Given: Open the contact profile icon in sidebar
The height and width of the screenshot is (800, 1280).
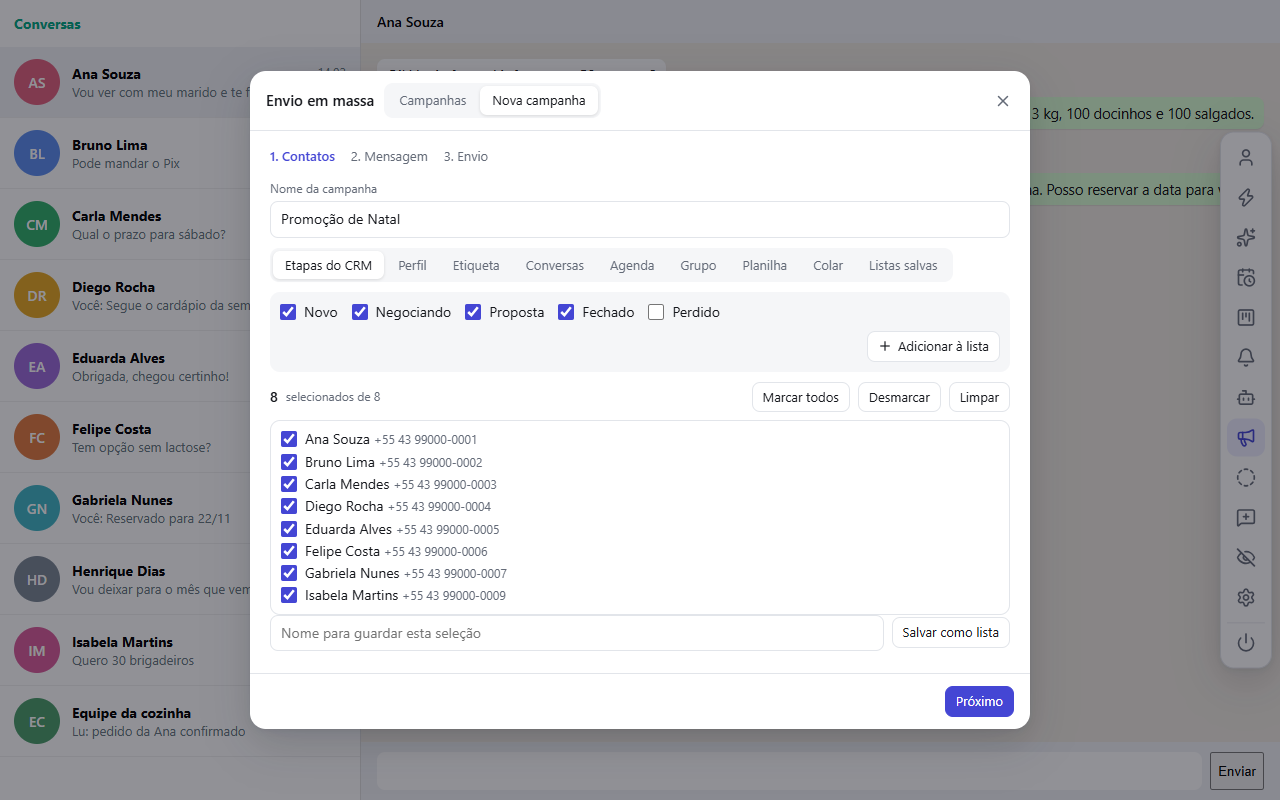Looking at the screenshot, I should 1245,157.
